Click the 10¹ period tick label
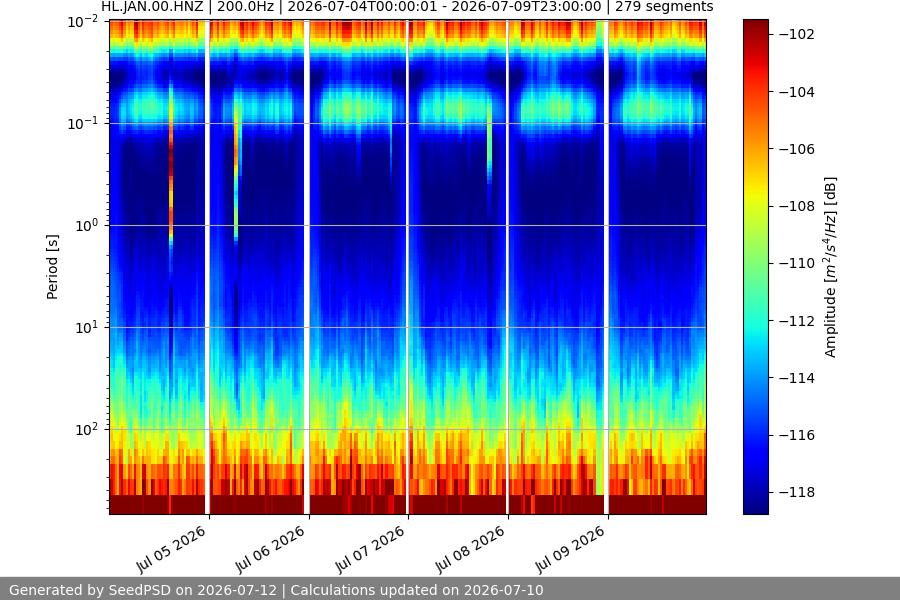Image resolution: width=900 pixels, height=600 pixels. point(87,328)
